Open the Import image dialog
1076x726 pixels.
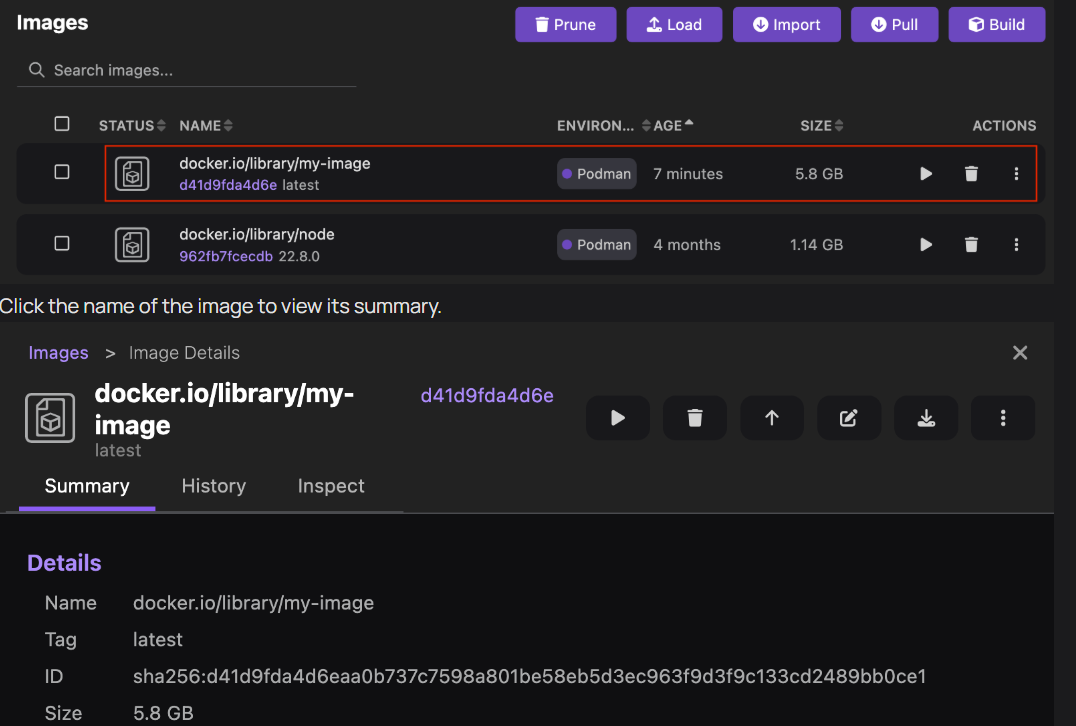[x=786, y=25]
